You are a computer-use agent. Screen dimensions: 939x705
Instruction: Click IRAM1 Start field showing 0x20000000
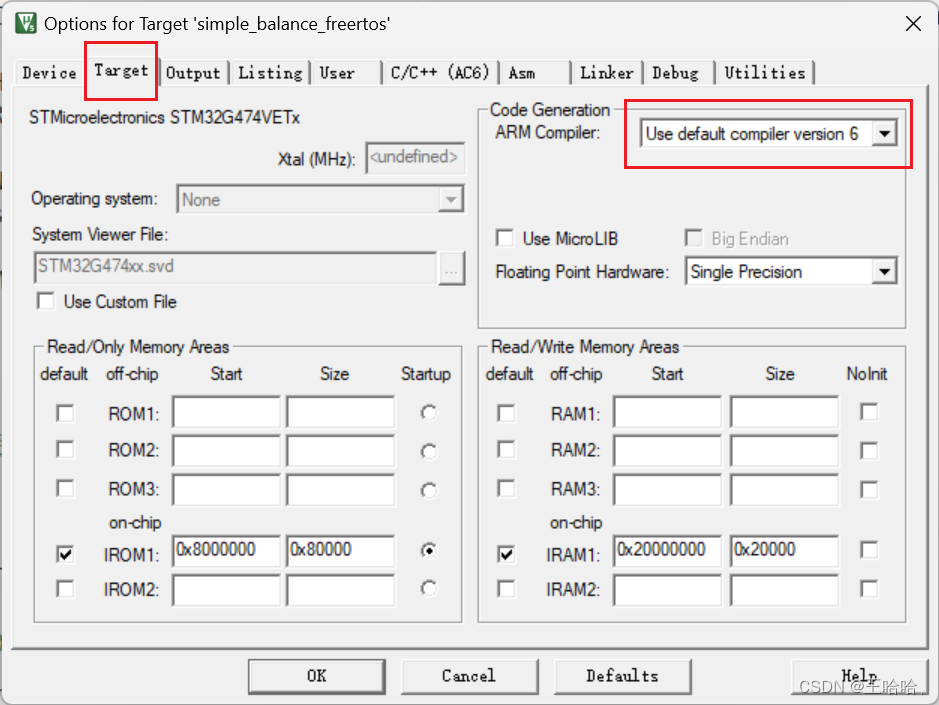coord(667,551)
